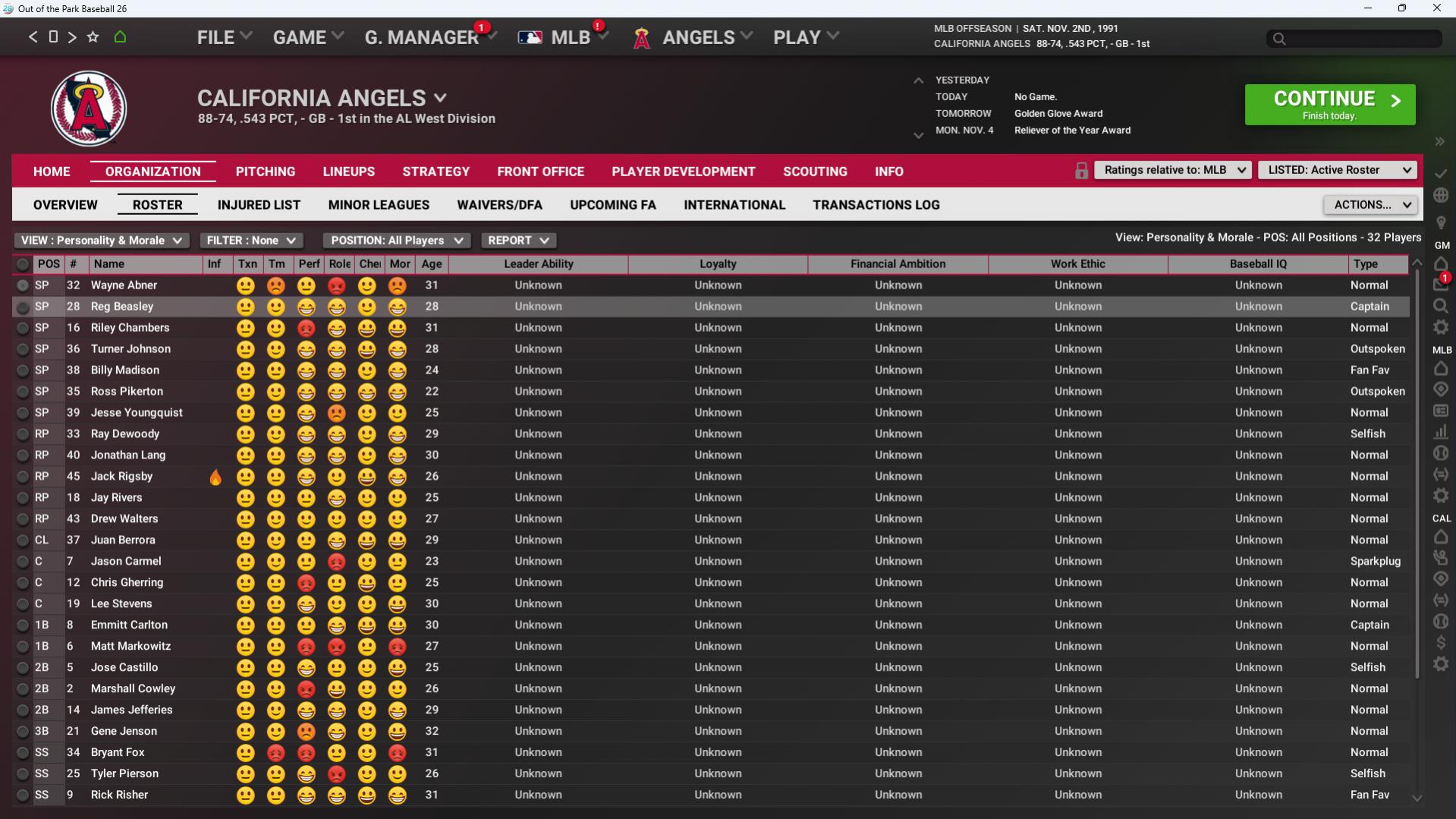Open the VIEW: Personality & Morale dropdown
This screenshot has height=819, width=1456.
coord(101,241)
